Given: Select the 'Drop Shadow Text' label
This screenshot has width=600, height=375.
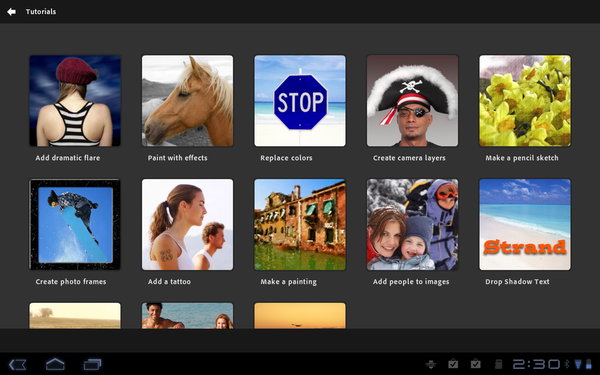Looking at the screenshot, I should point(517,282).
